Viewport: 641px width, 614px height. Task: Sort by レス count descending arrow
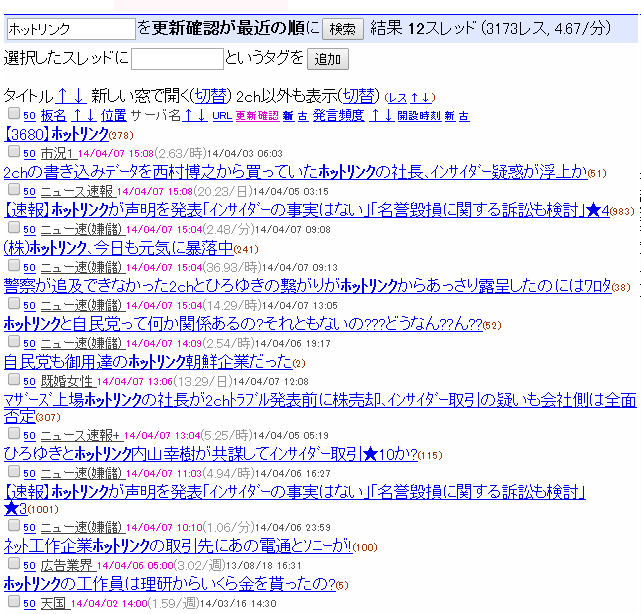coord(426,98)
